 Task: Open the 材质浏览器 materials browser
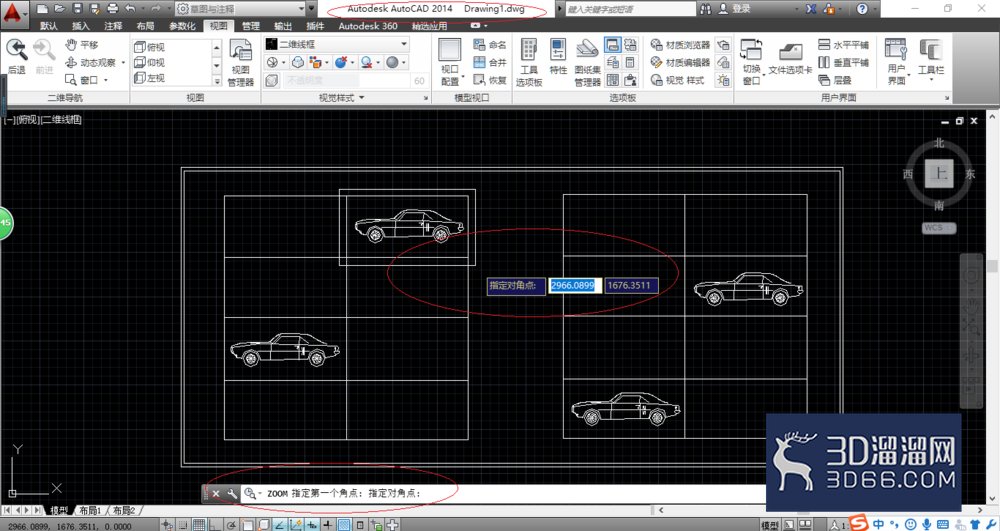pyautogui.click(x=680, y=45)
